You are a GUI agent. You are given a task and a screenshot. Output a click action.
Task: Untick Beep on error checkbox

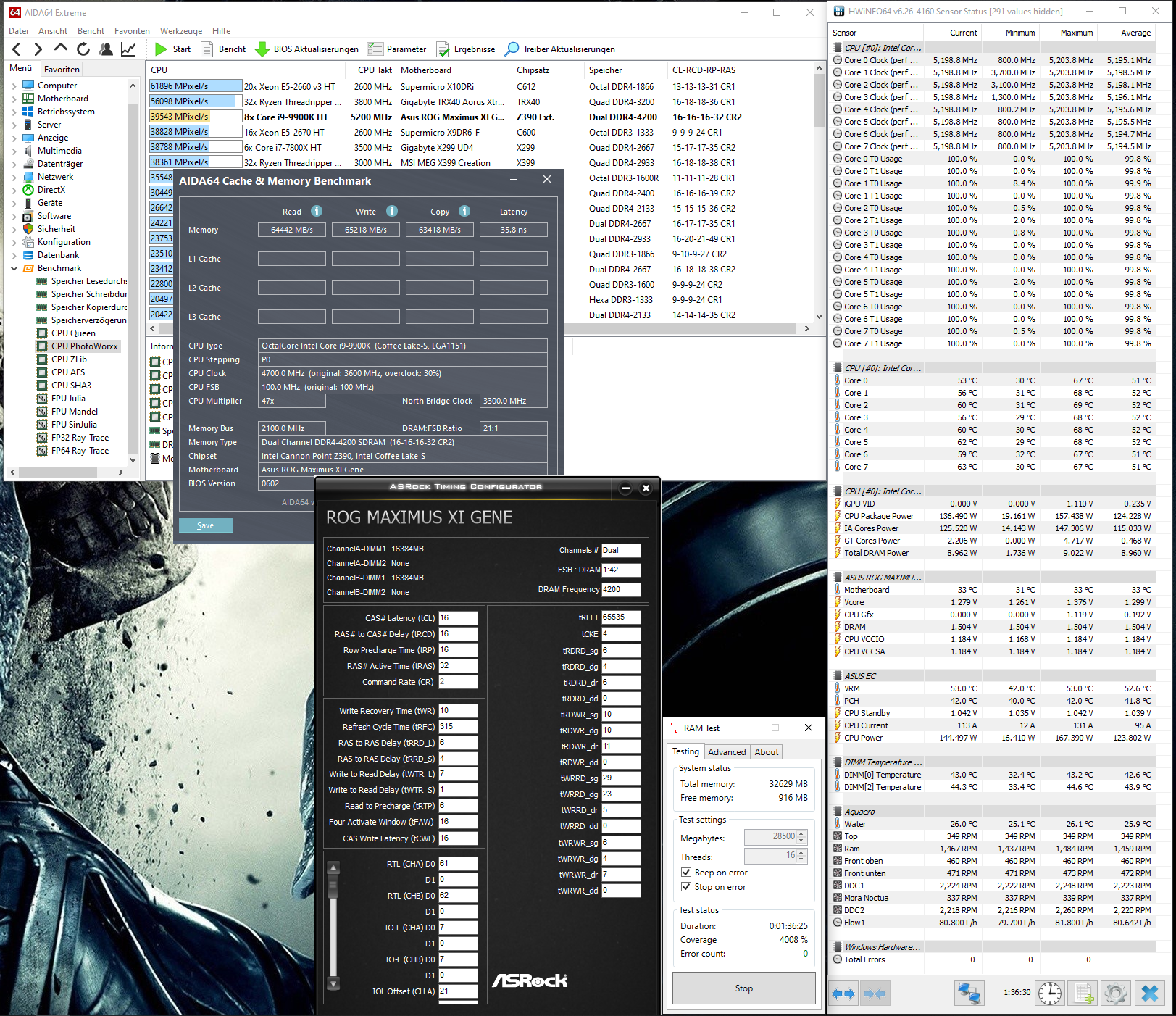click(686, 873)
